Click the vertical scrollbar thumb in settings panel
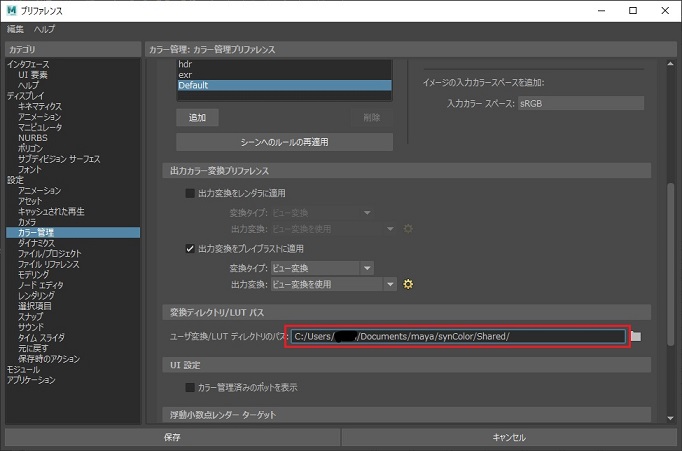This screenshot has width=682, height=451. (670, 264)
